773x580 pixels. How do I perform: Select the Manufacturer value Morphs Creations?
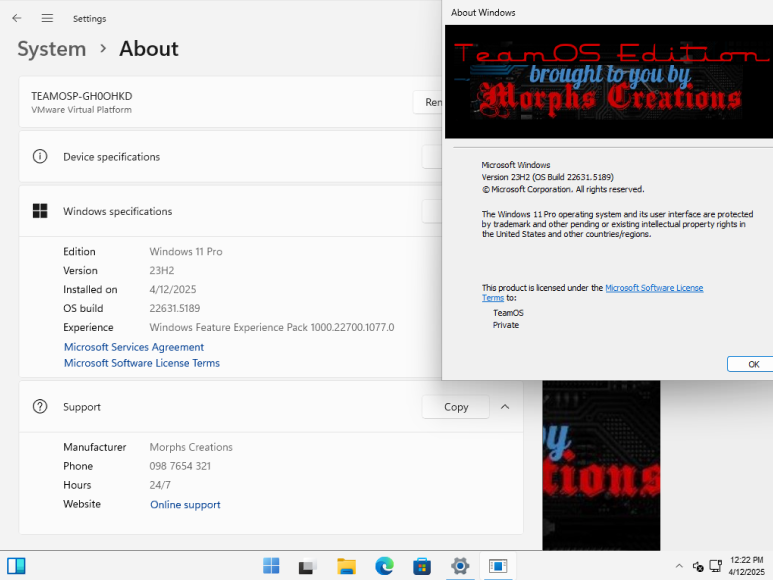coord(191,447)
